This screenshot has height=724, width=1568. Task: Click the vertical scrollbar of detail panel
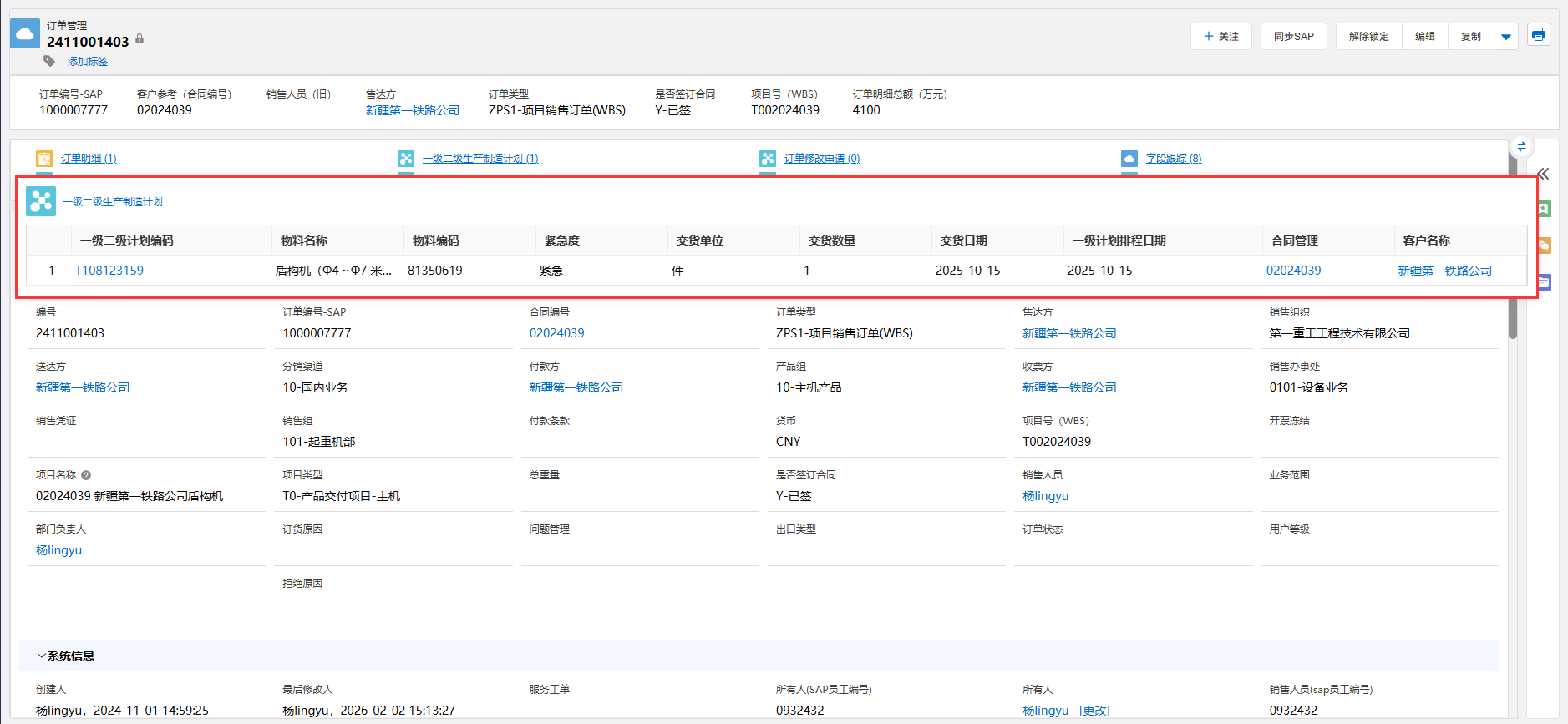point(1512,317)
